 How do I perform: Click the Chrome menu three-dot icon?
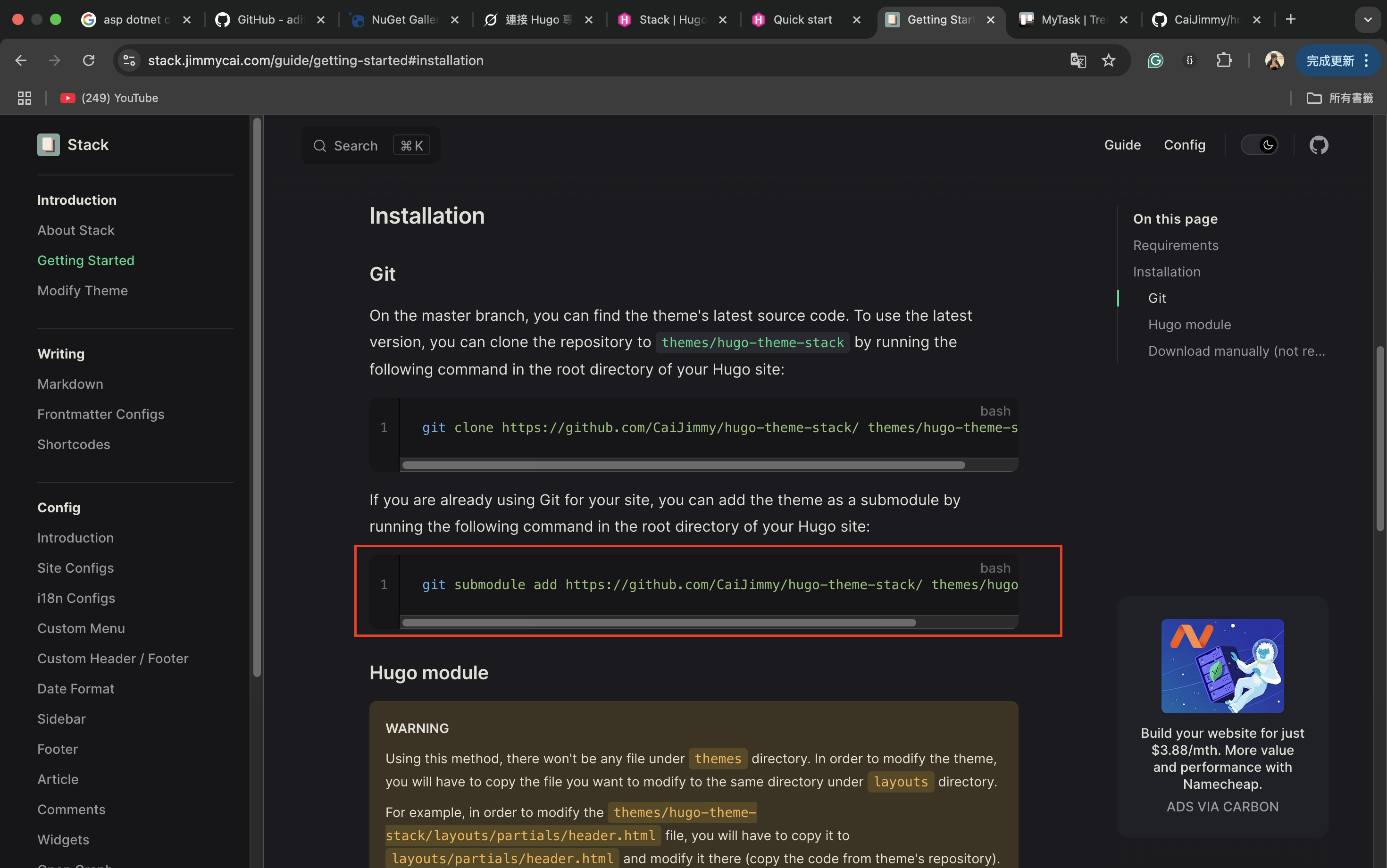coord(1366,60)
